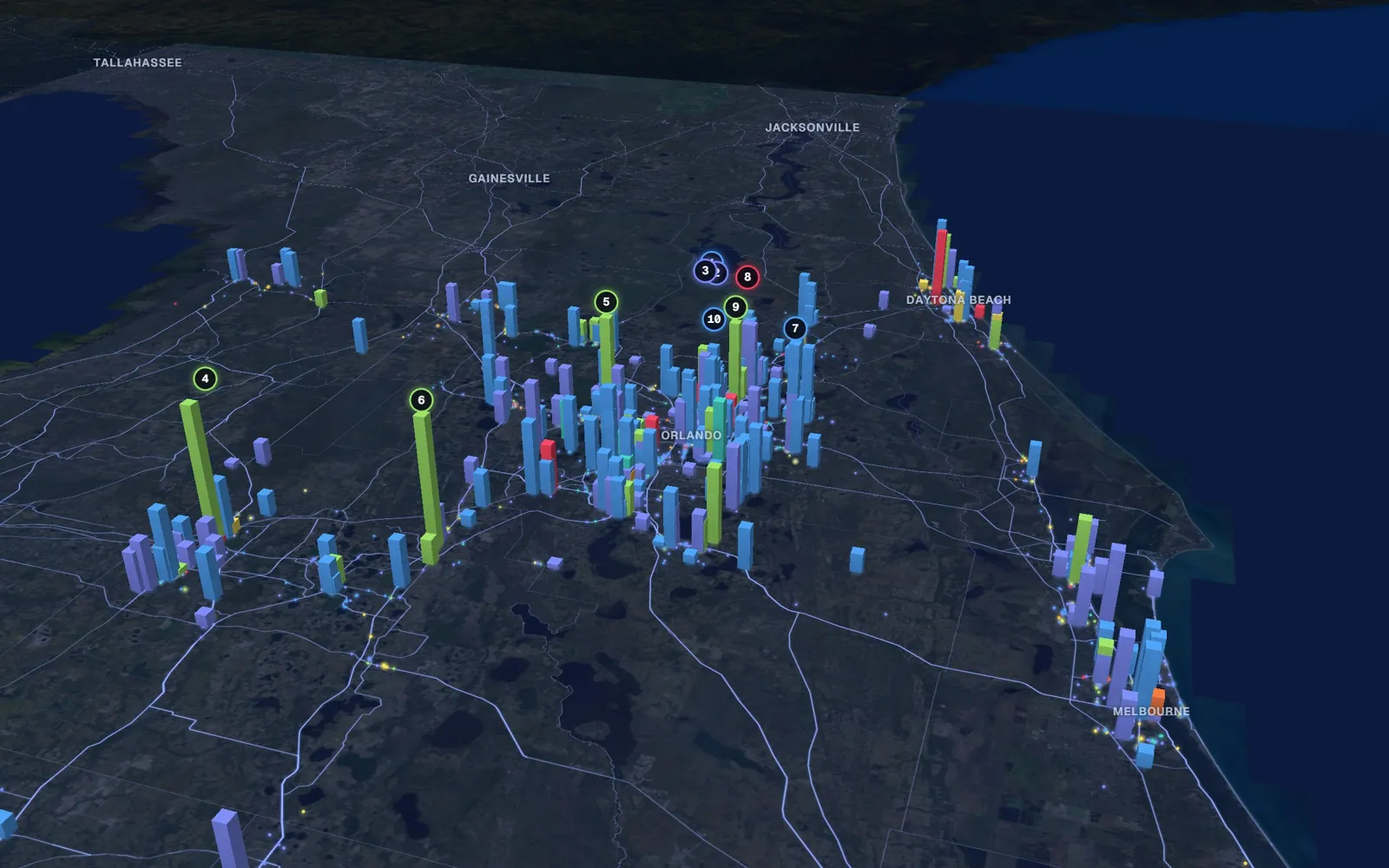Open the green marker numbered 5

pyautogui.click(x=606, y=302)
